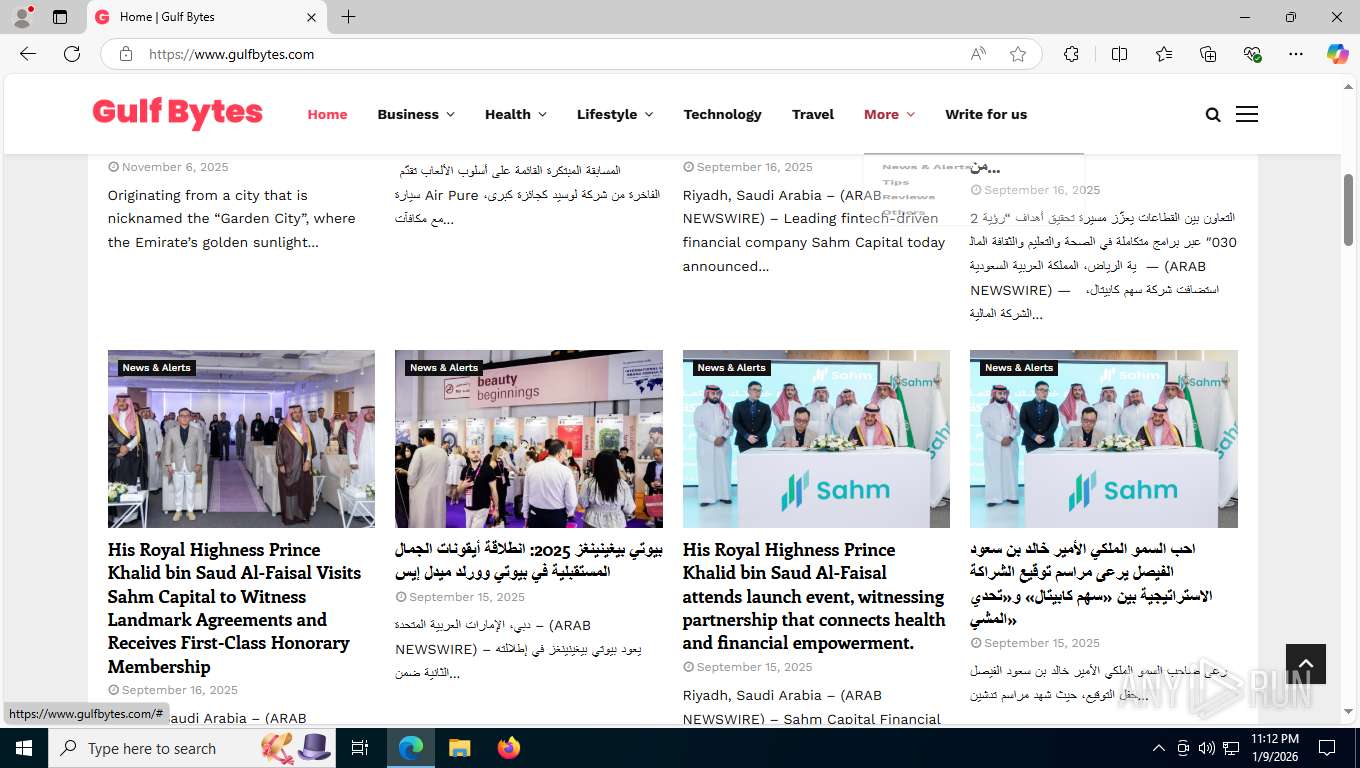Open the Arabic article title about 'سهم كابيتال'
Viewport: 1360px width, 768px height.
[1091, 584]
